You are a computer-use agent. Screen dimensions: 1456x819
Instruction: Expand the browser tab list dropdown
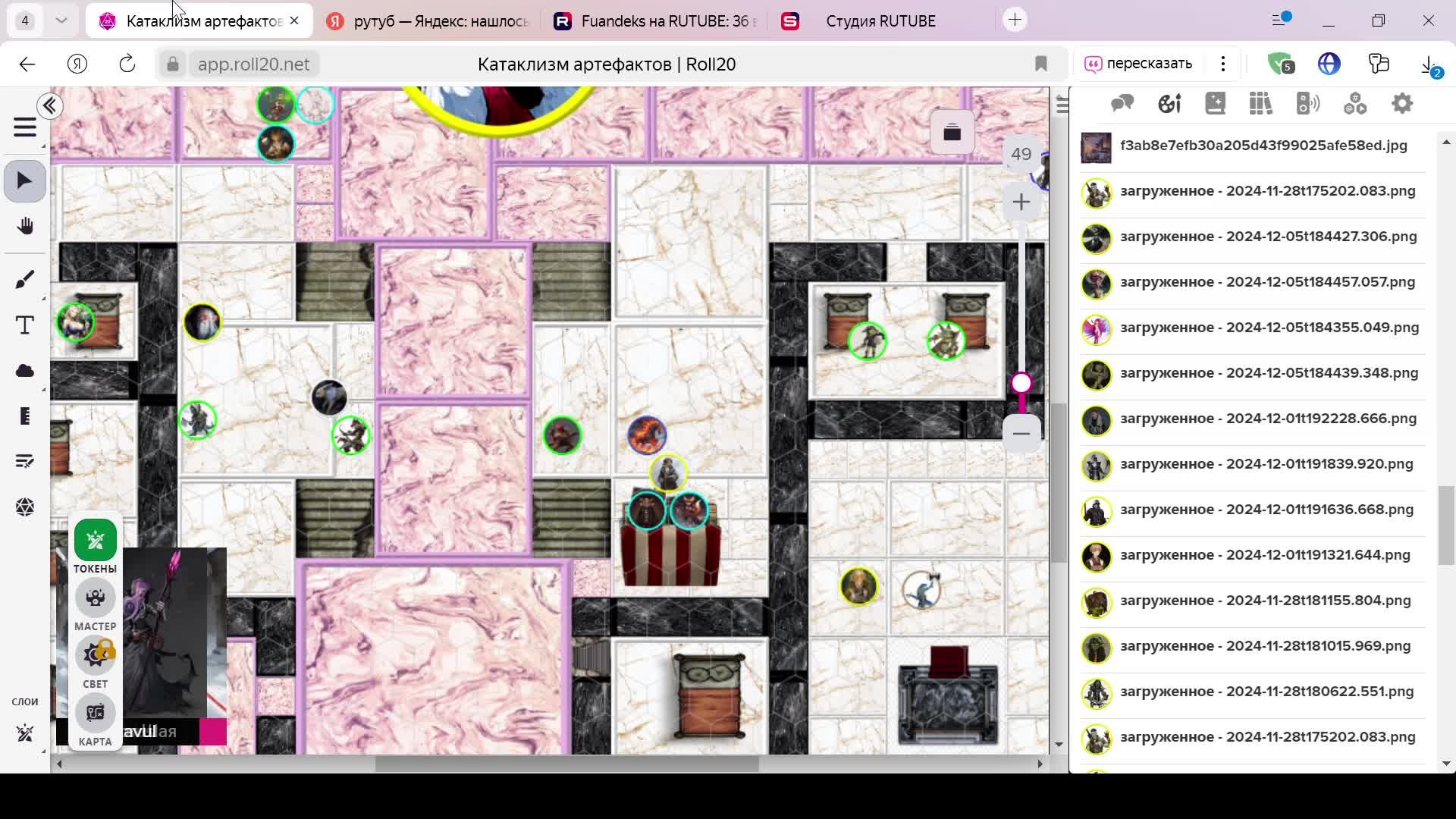click(61, 20)
